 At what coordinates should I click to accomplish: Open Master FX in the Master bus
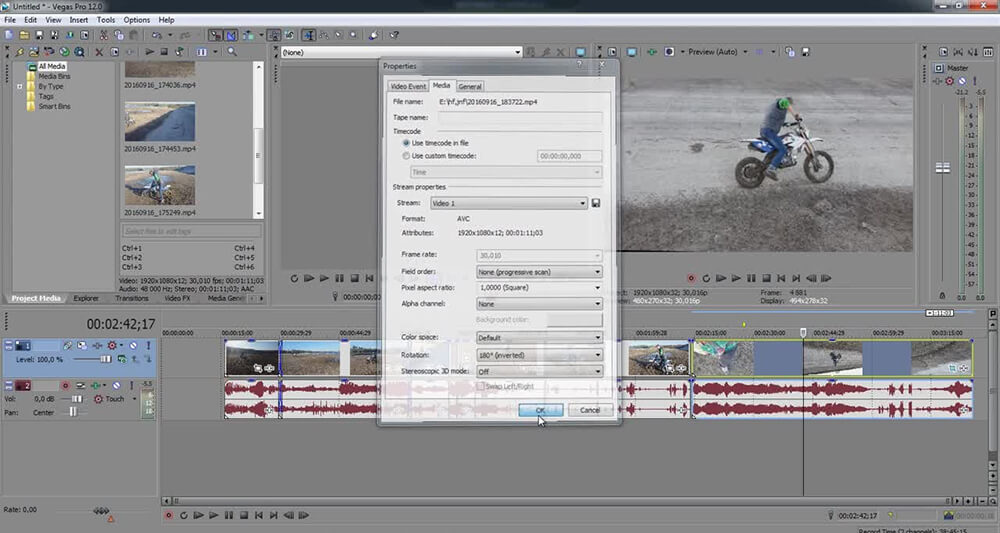click(937, 81)
